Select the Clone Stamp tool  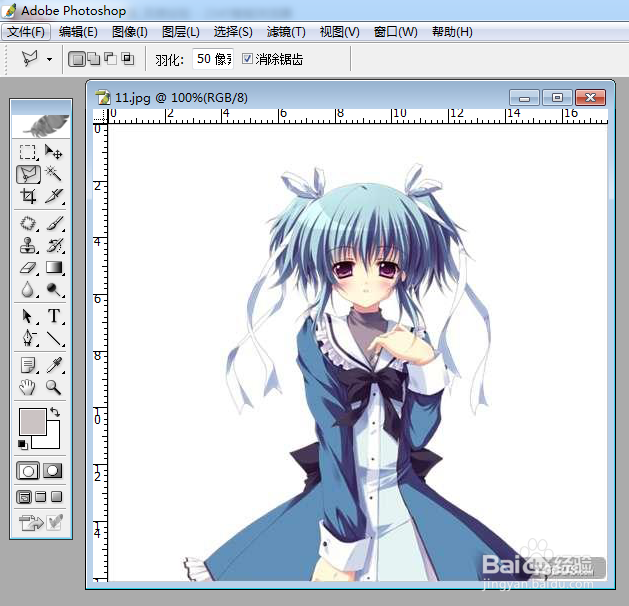click(x=28, y=245)
